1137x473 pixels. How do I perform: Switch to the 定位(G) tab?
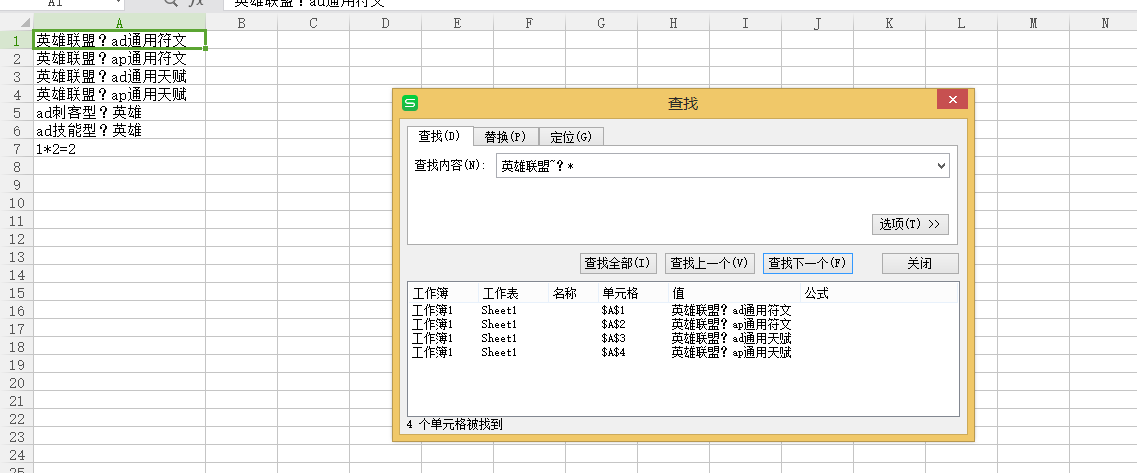571,136
